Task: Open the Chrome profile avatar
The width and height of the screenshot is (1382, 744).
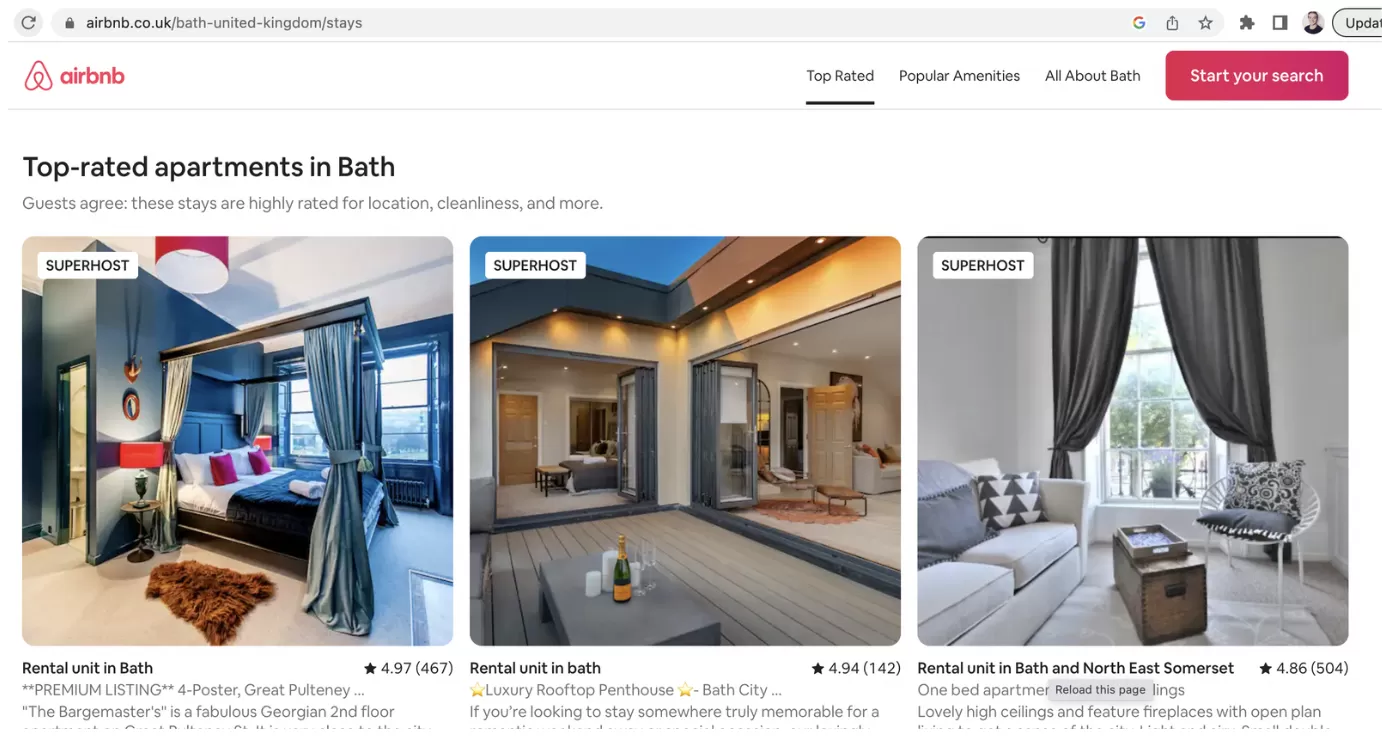Action: coord(1314,22)
